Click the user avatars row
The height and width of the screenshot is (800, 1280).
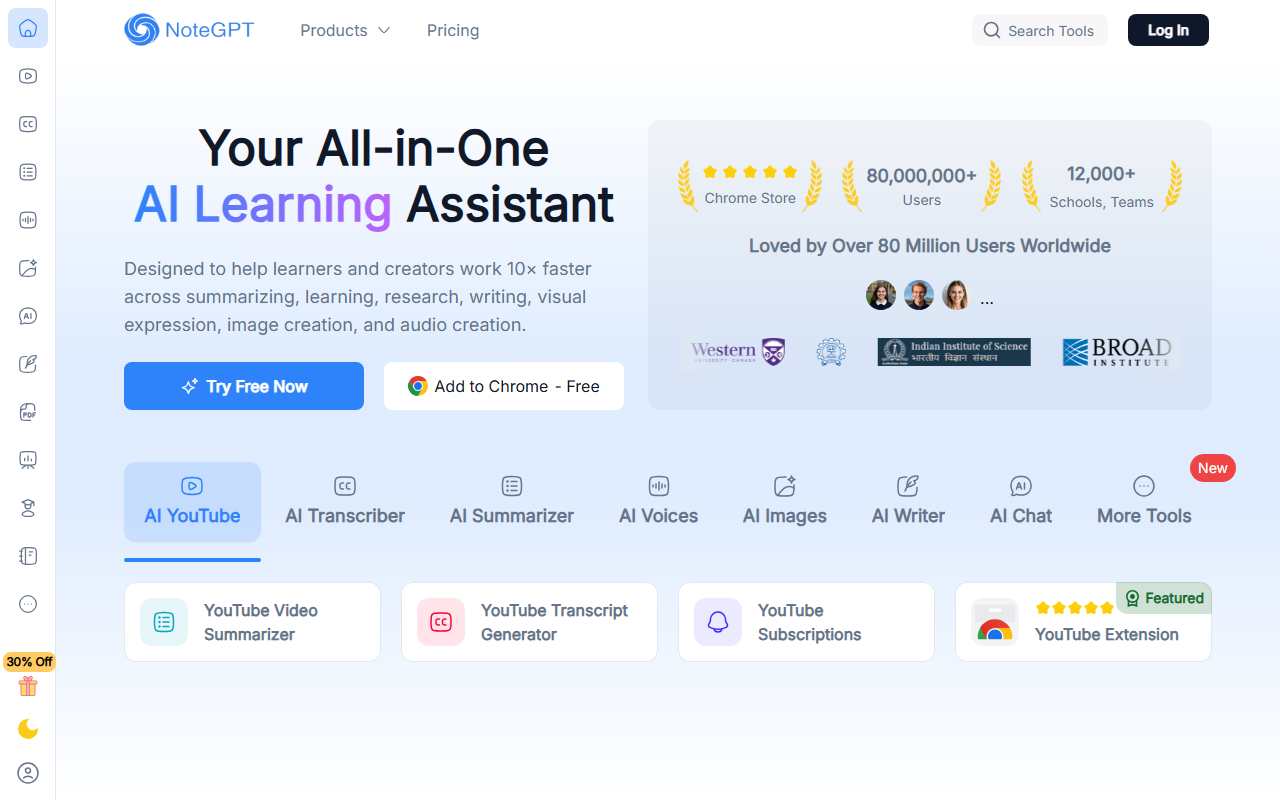929,296
